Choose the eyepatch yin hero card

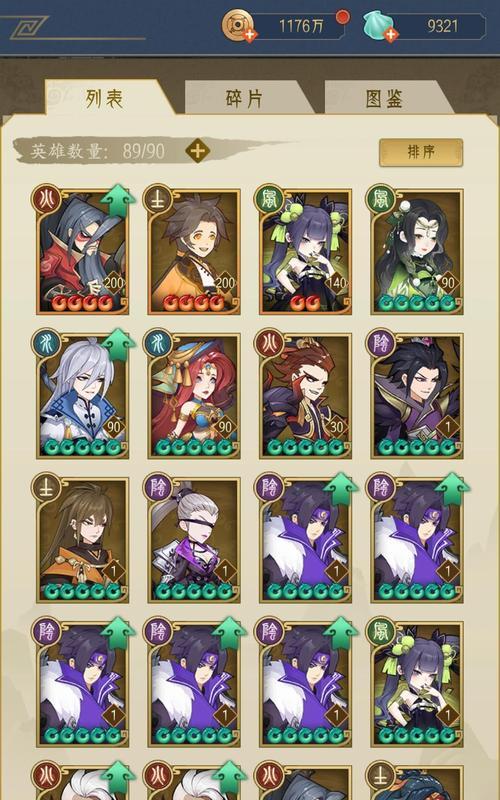click(x=194, y=540)
